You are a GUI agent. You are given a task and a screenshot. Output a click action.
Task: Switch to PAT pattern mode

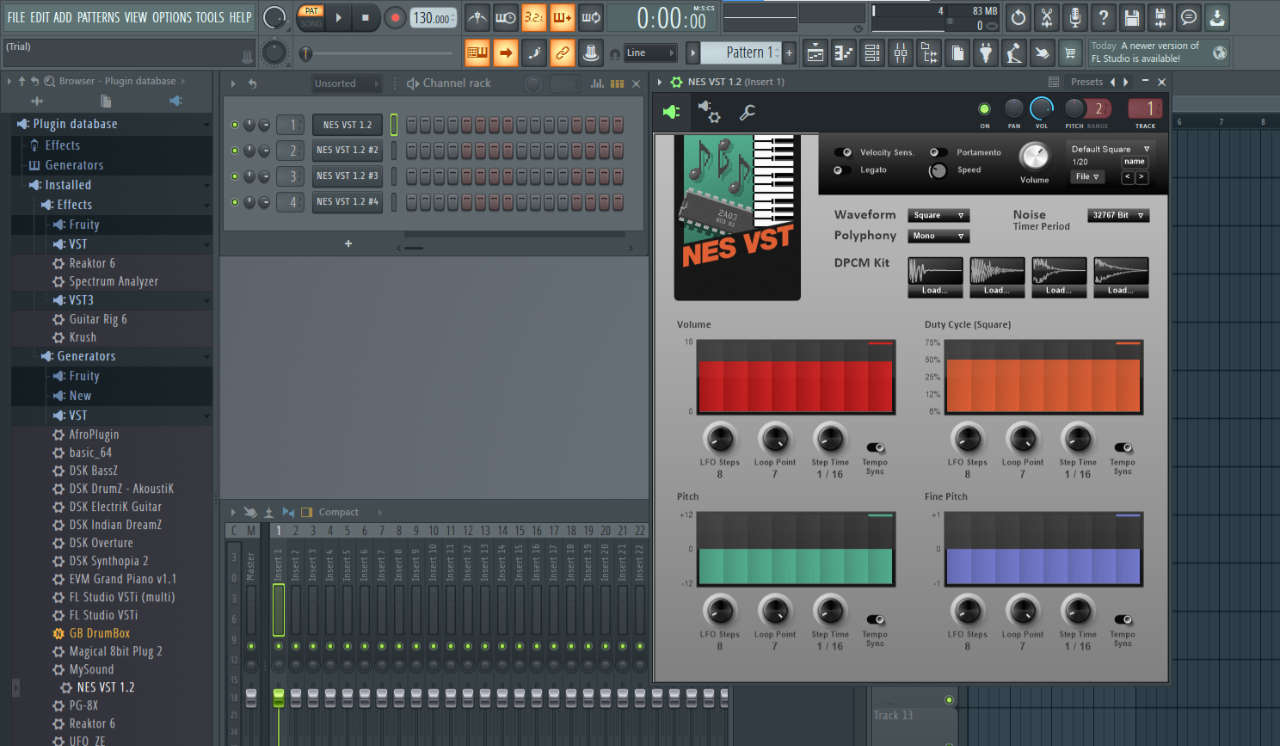pyautogui.click(x=311, y=11)
